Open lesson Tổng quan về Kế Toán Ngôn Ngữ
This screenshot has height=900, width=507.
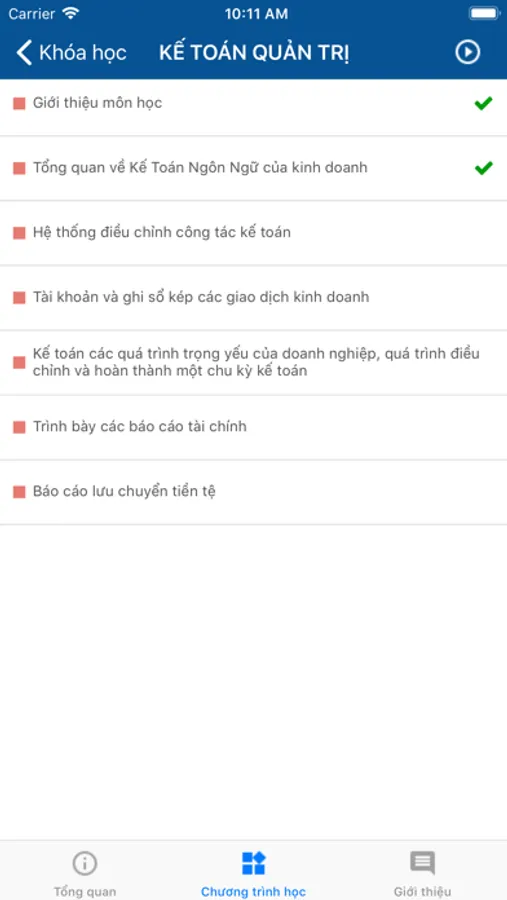coord(253,168)
